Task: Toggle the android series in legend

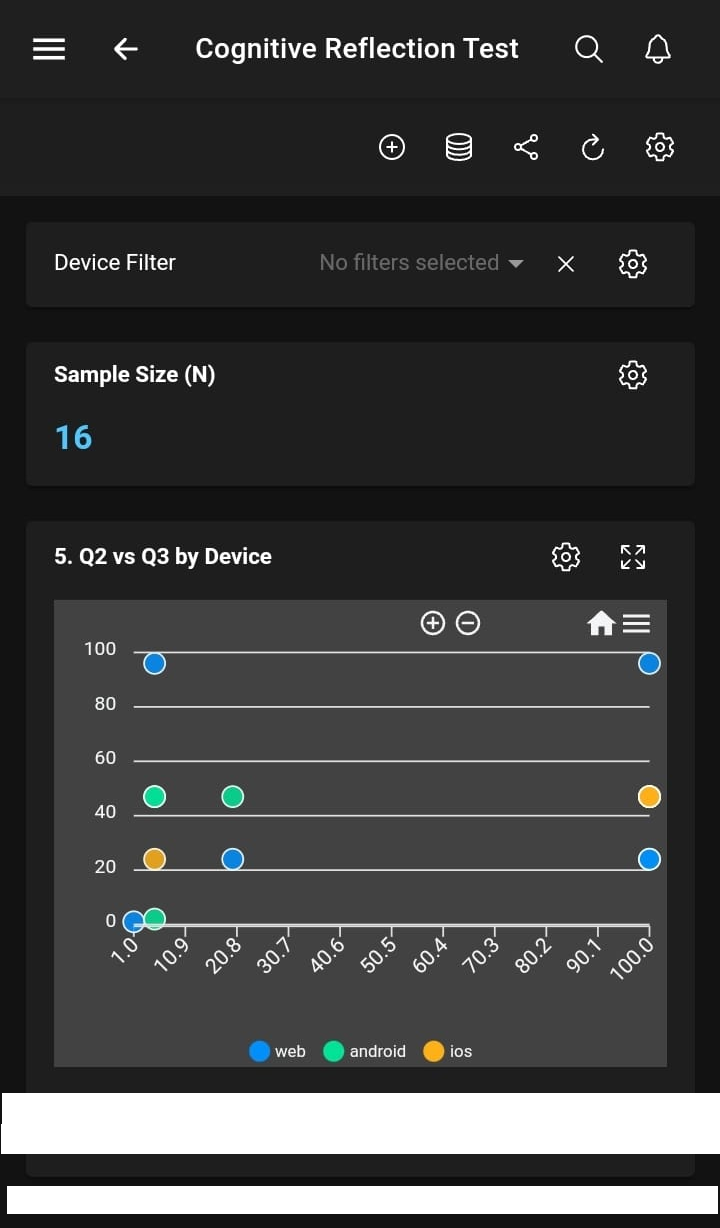Action: pos(365,1051)
